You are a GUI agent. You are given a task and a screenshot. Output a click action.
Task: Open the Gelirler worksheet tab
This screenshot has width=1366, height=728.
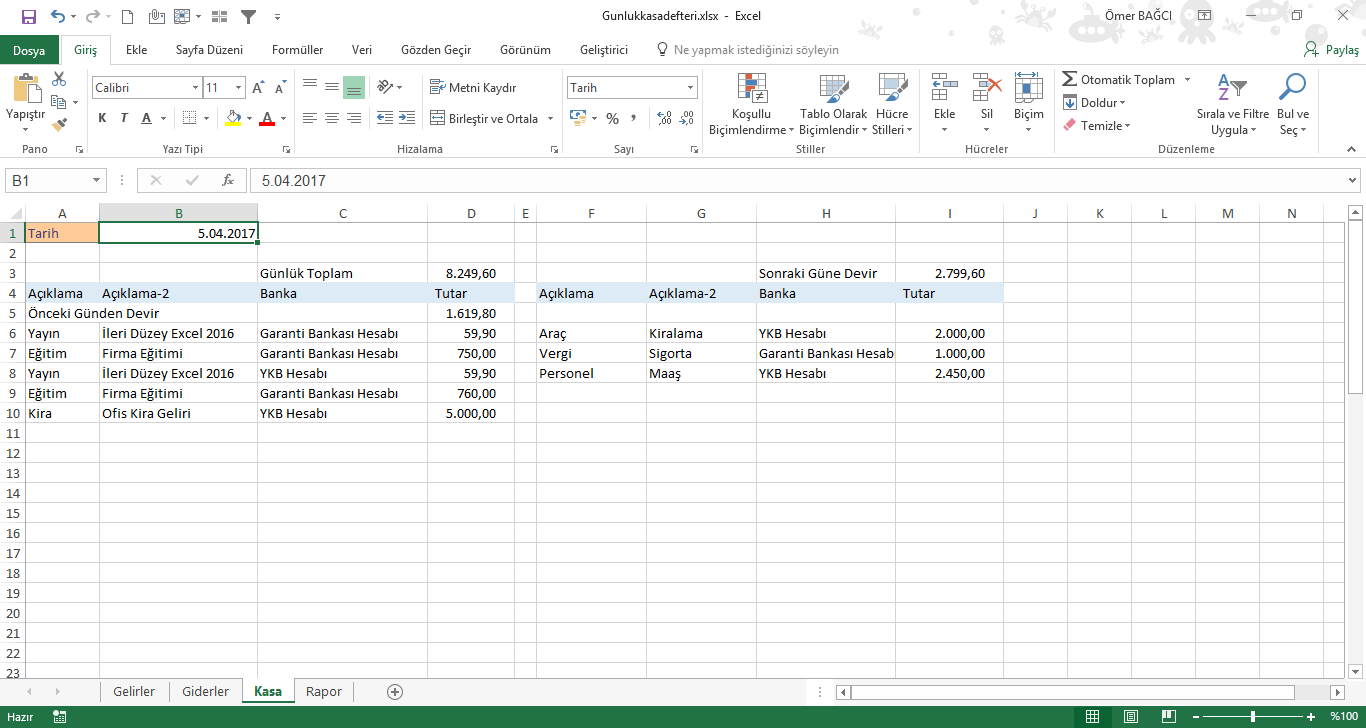tap(134, 691)
